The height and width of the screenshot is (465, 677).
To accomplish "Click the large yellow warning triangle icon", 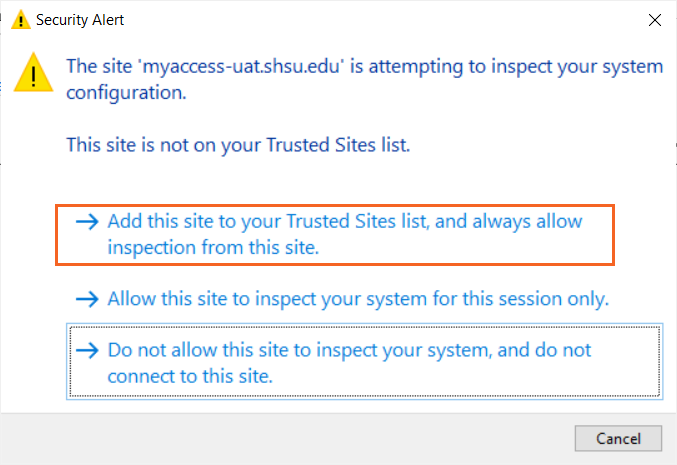I will pos(34,72).
